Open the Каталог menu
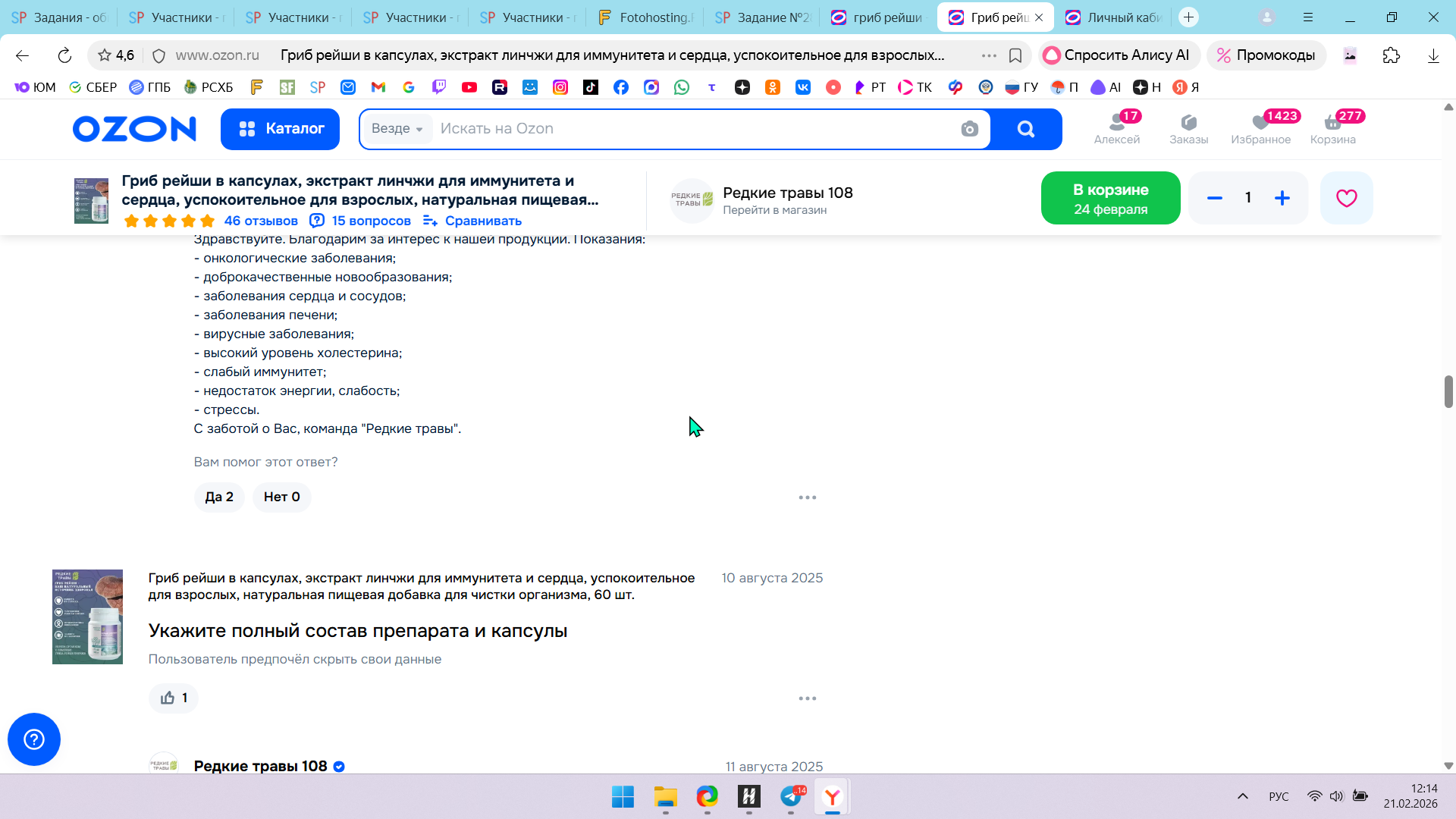The width and height of the screenshot is (1456, 819). pos(280,129)
